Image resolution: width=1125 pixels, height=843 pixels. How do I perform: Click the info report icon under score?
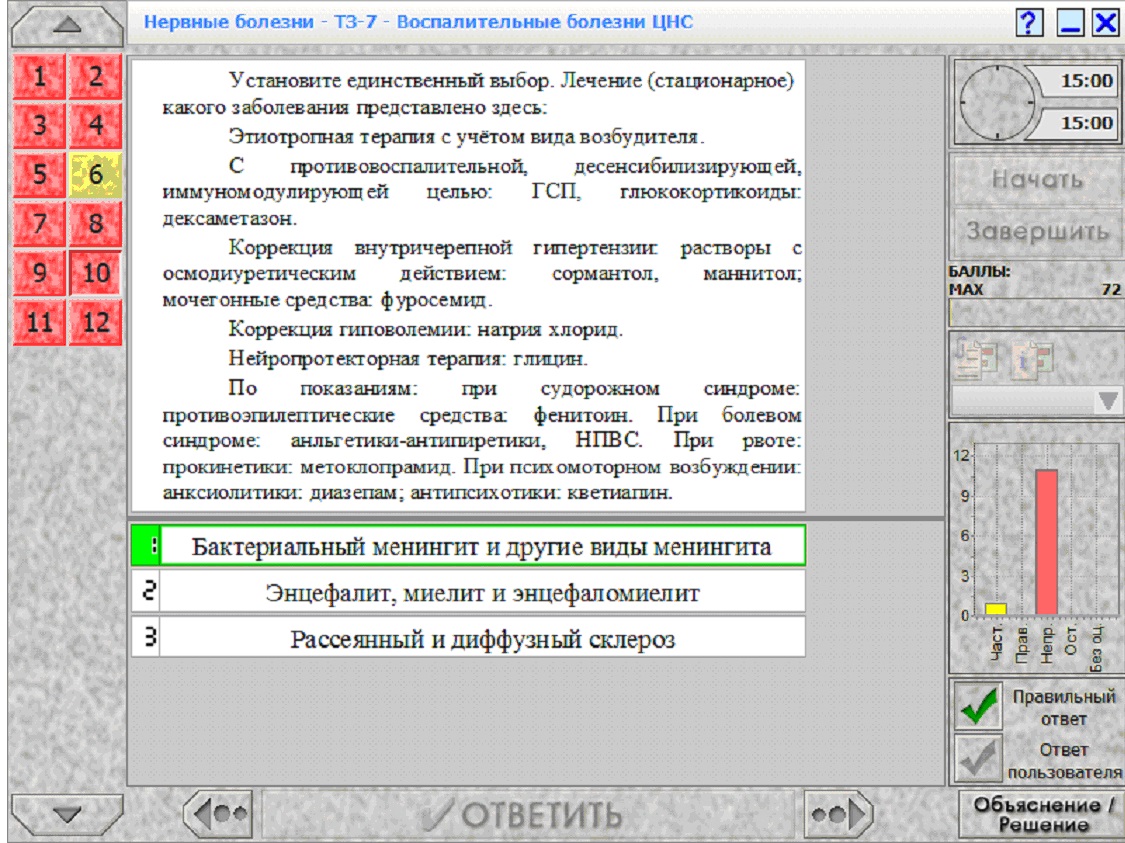pyautogui.click(x=1032, y=358)
